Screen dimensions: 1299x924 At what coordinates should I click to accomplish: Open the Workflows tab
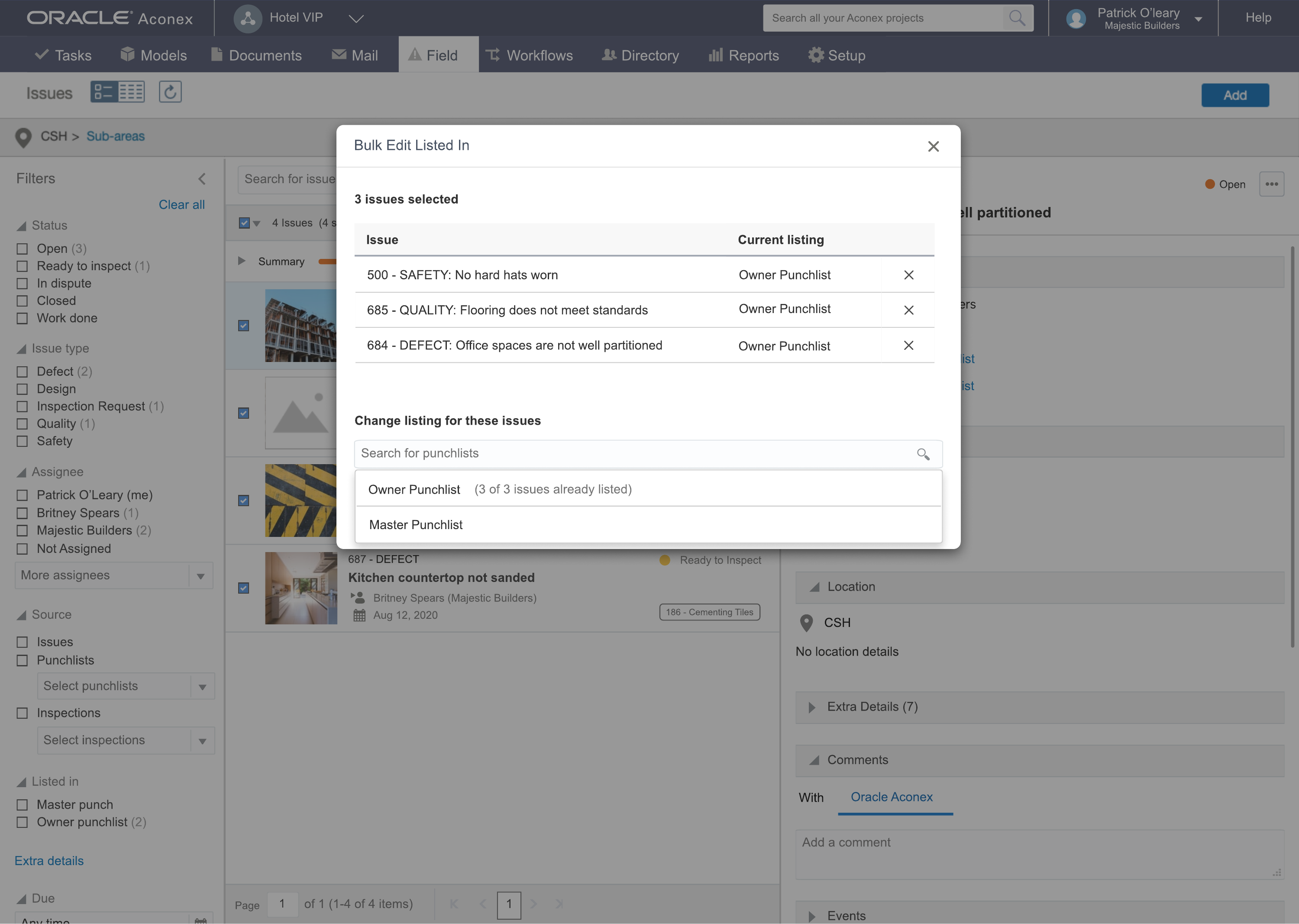[x=529, y=55]
